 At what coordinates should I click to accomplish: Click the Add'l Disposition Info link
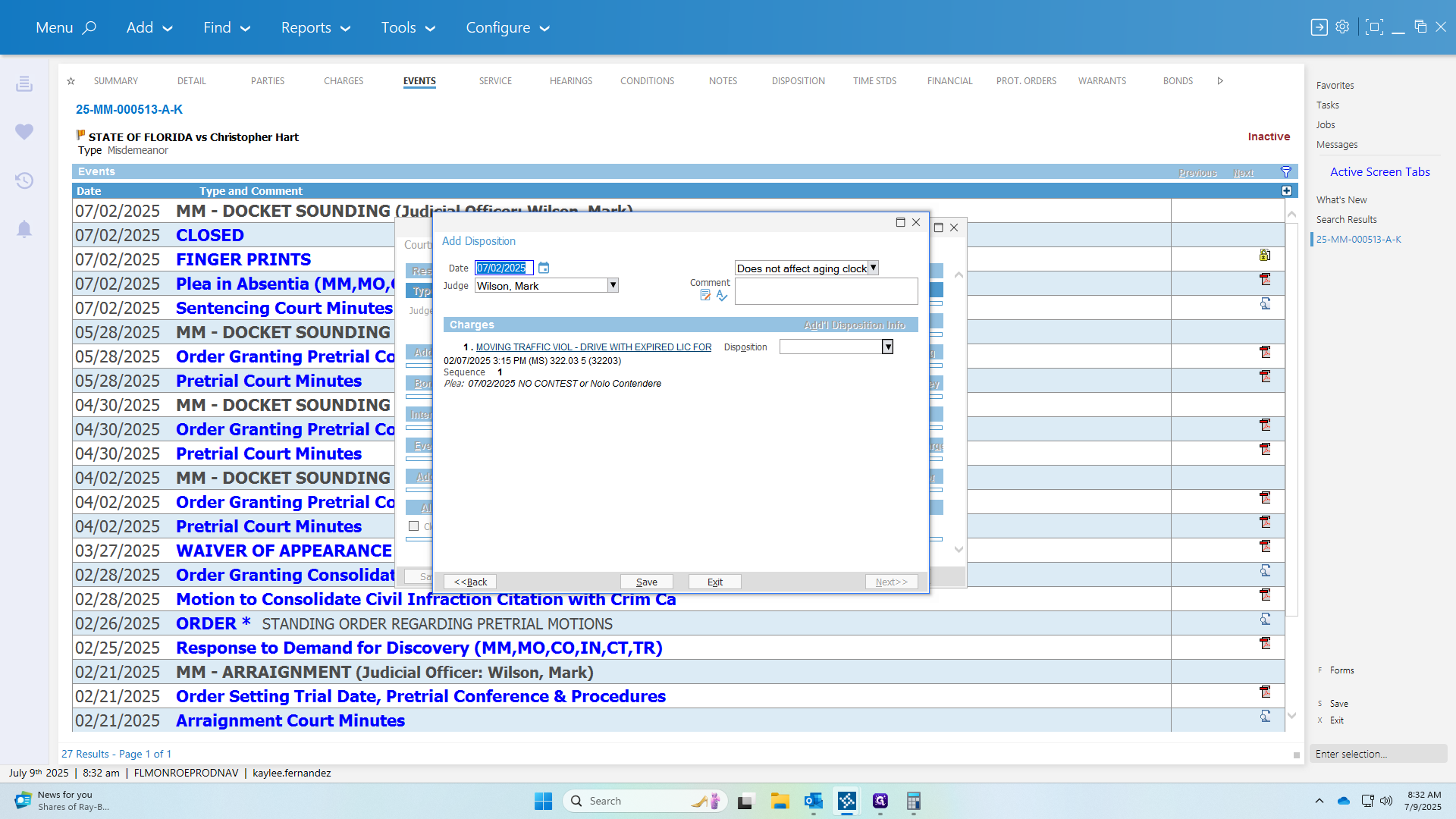(x=855, y=325)
